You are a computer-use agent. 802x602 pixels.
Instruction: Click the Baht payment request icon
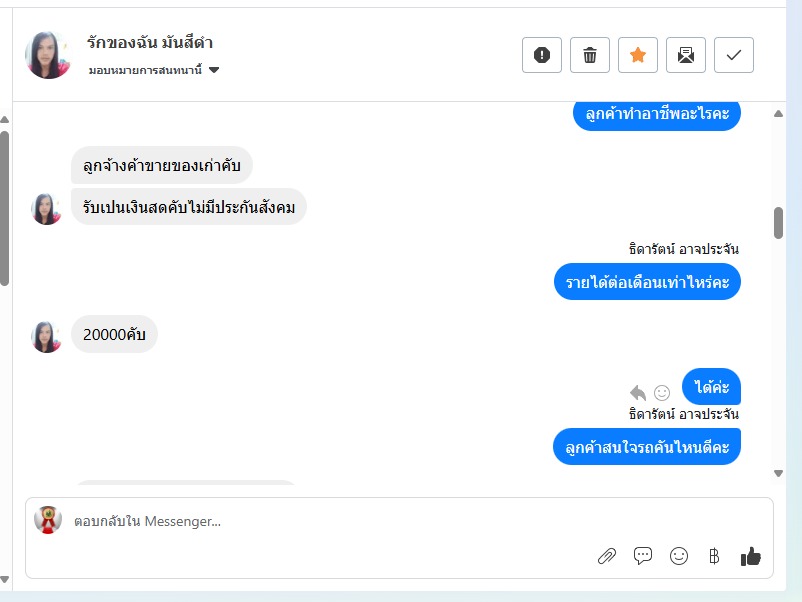tap(714, 556)
